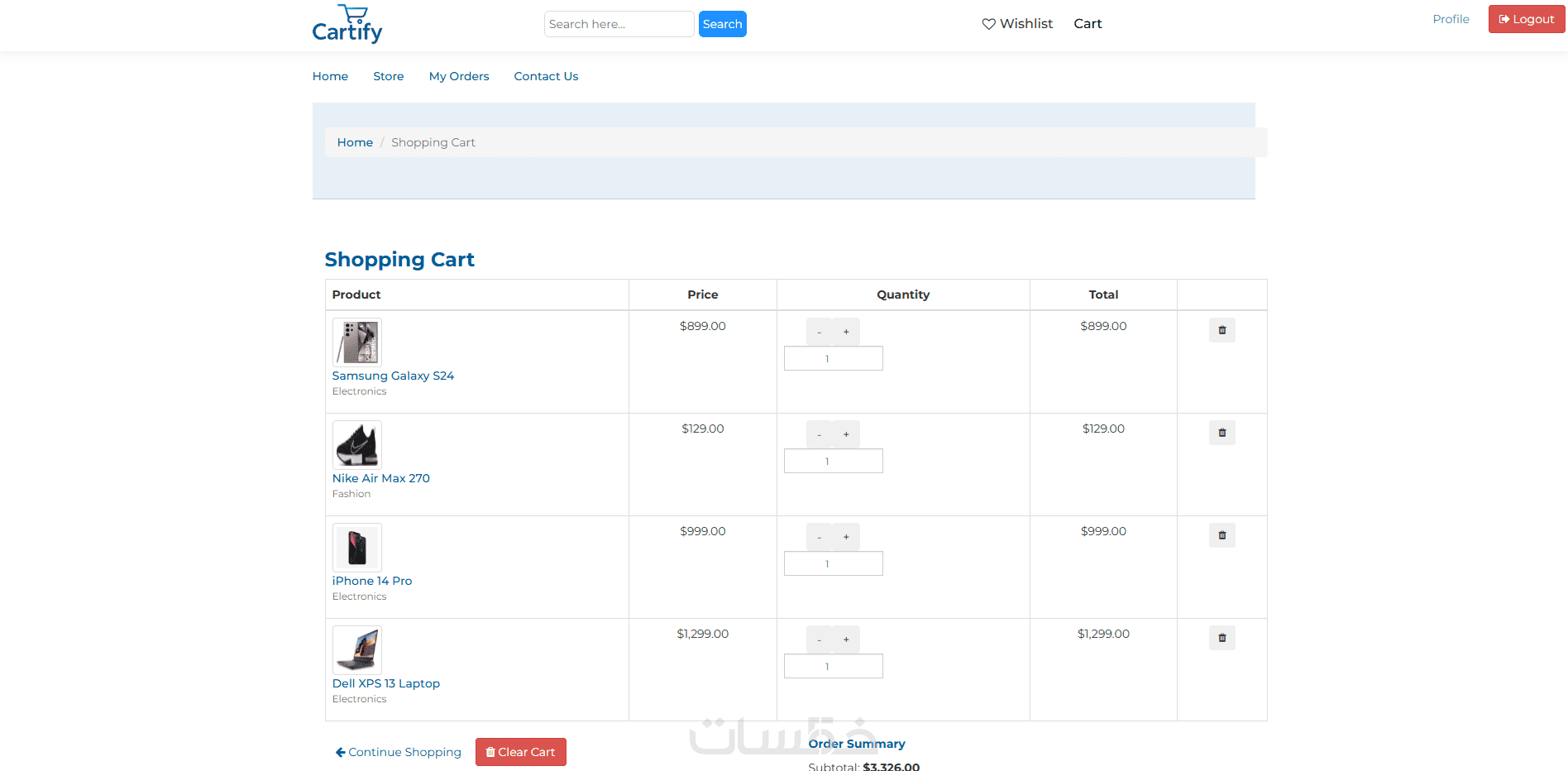The height and width of the screenshot is (771, 1568).
Task: Focus the Samsung Galaxy S24 quantity field
Action: [x=834, y=358]
